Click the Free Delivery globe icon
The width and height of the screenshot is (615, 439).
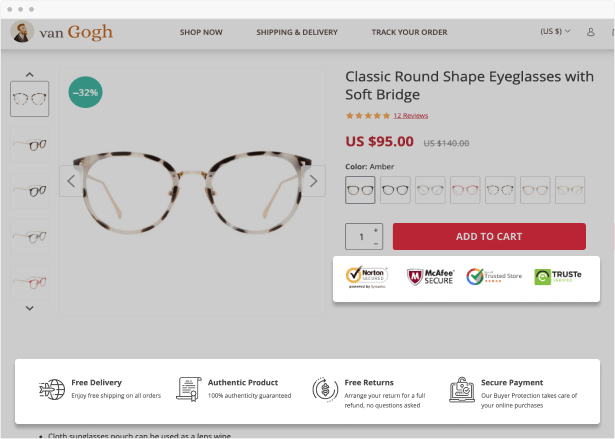(x=52, y=389)
